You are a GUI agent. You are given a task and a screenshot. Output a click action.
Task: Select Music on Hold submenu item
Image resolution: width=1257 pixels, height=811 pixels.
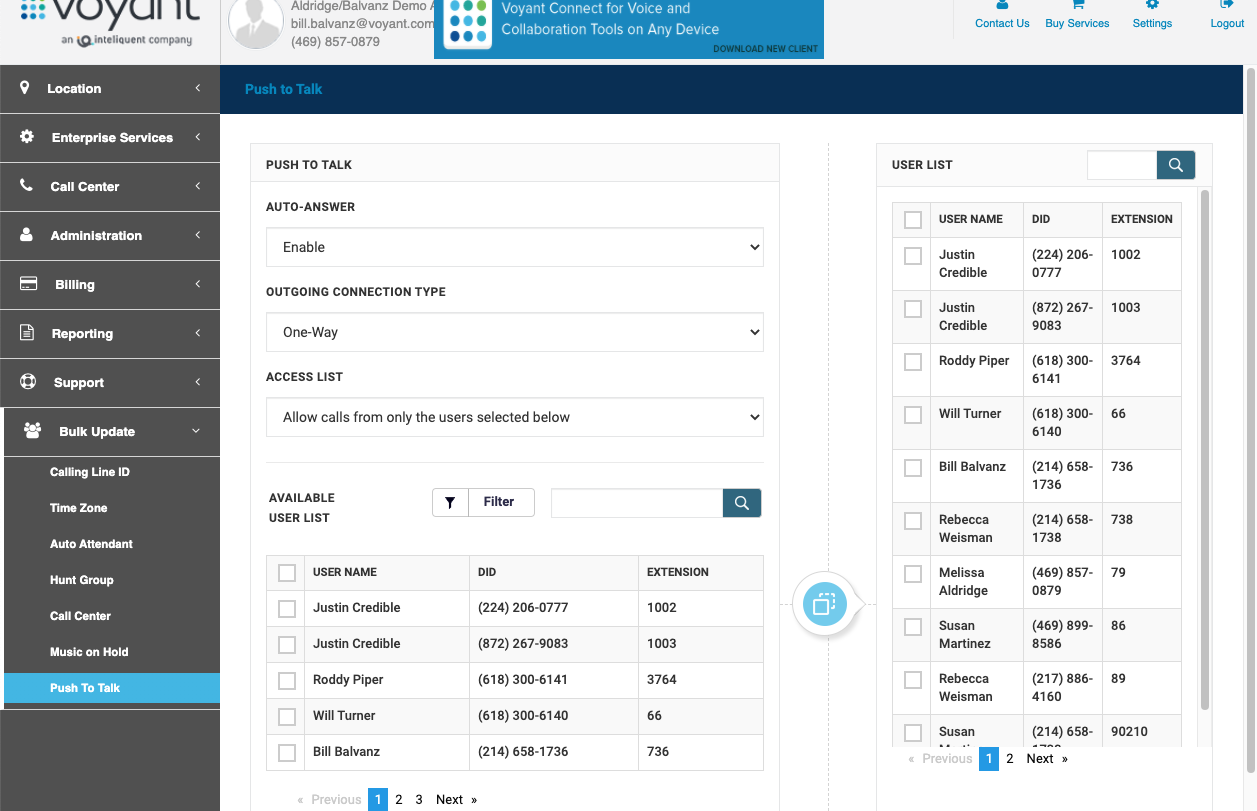click(89, 652)
